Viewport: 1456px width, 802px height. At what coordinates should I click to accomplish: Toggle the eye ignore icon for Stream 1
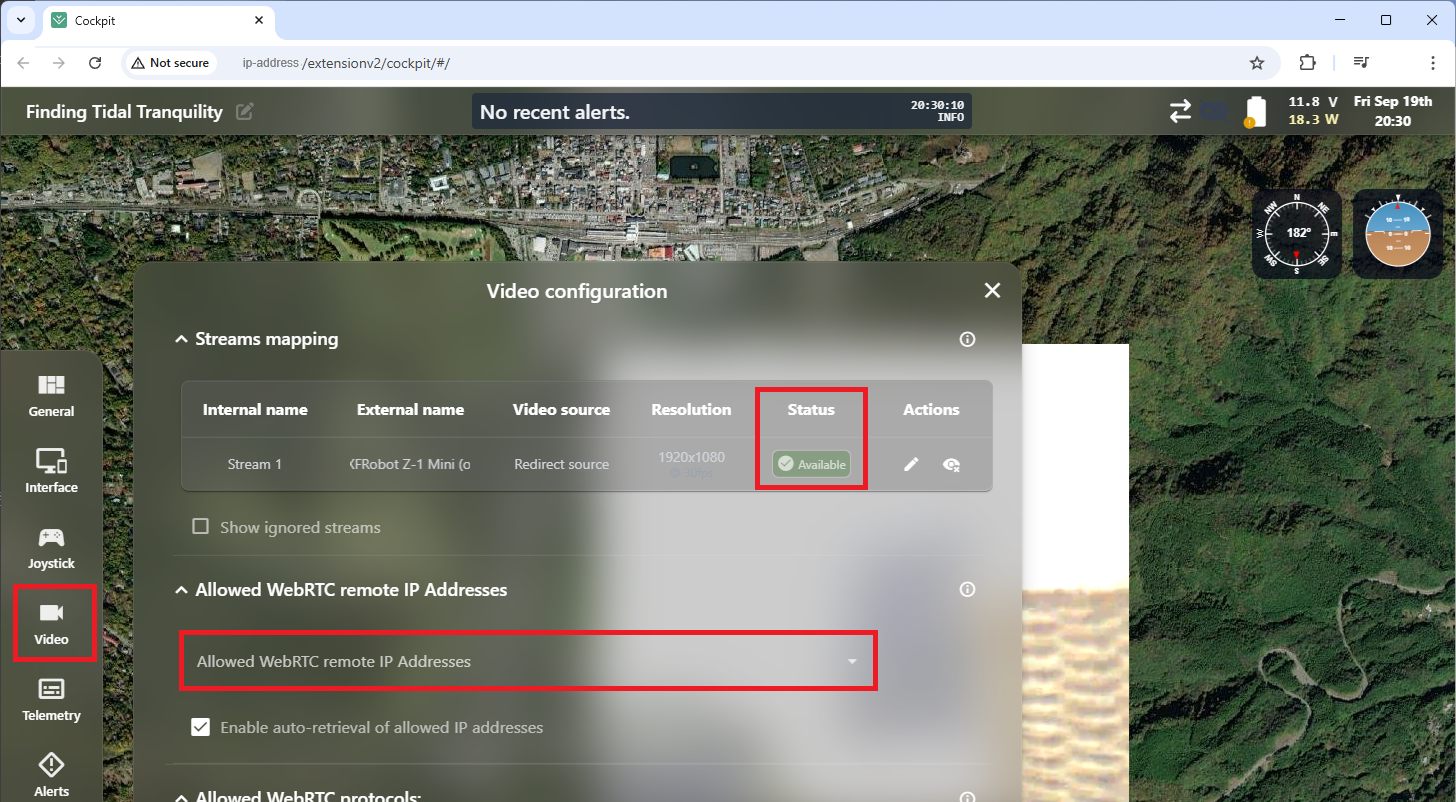[x=951, y=465]
